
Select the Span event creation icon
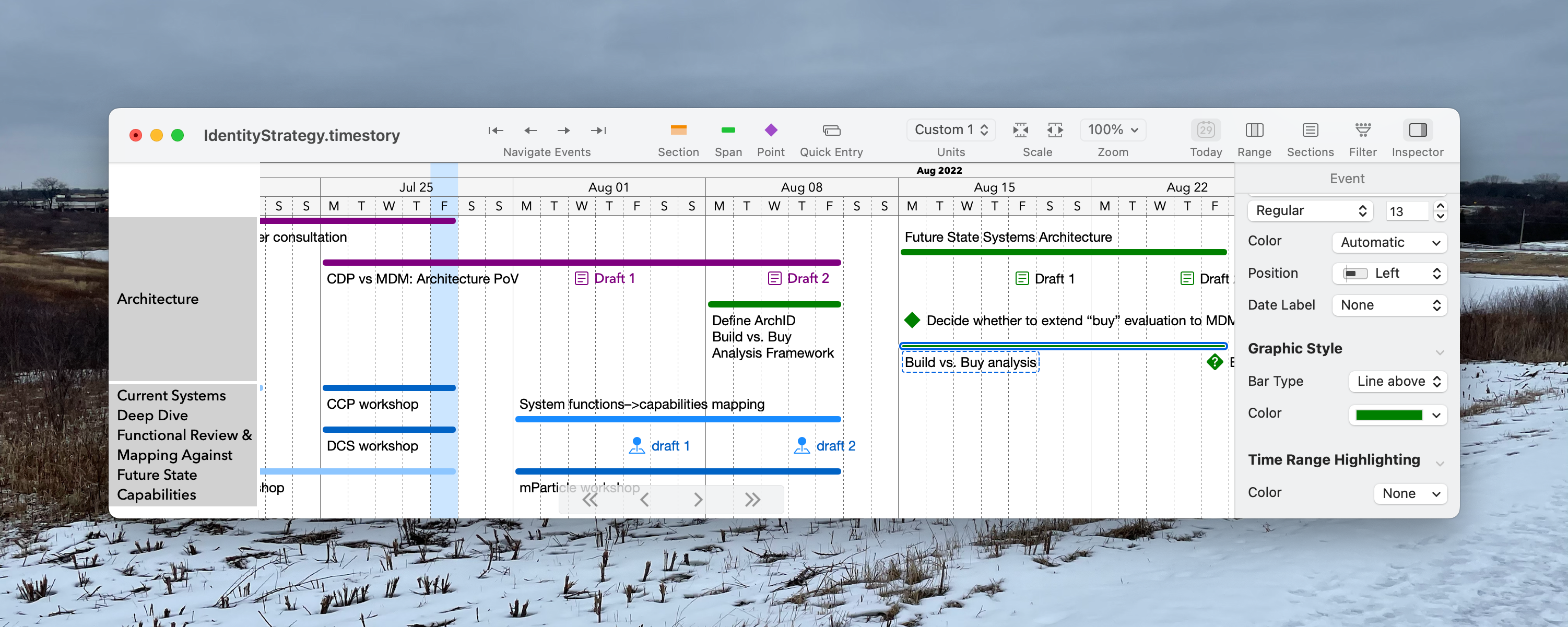click(x=728, y=131)
